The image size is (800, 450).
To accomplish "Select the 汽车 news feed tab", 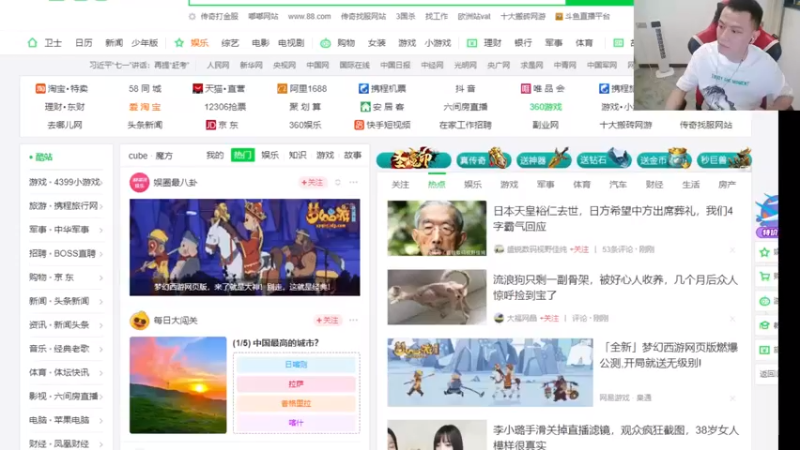I will click(618, 184).
